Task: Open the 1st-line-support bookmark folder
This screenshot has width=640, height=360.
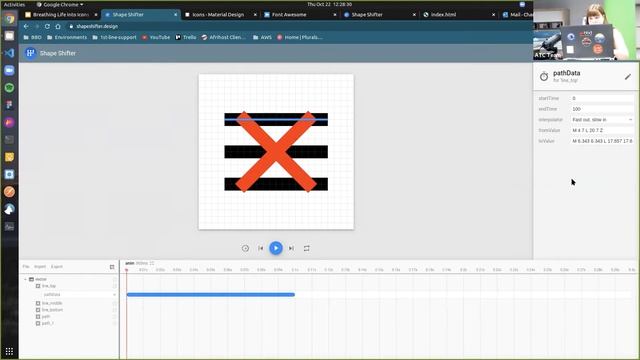Action: (x=114, y=37)
